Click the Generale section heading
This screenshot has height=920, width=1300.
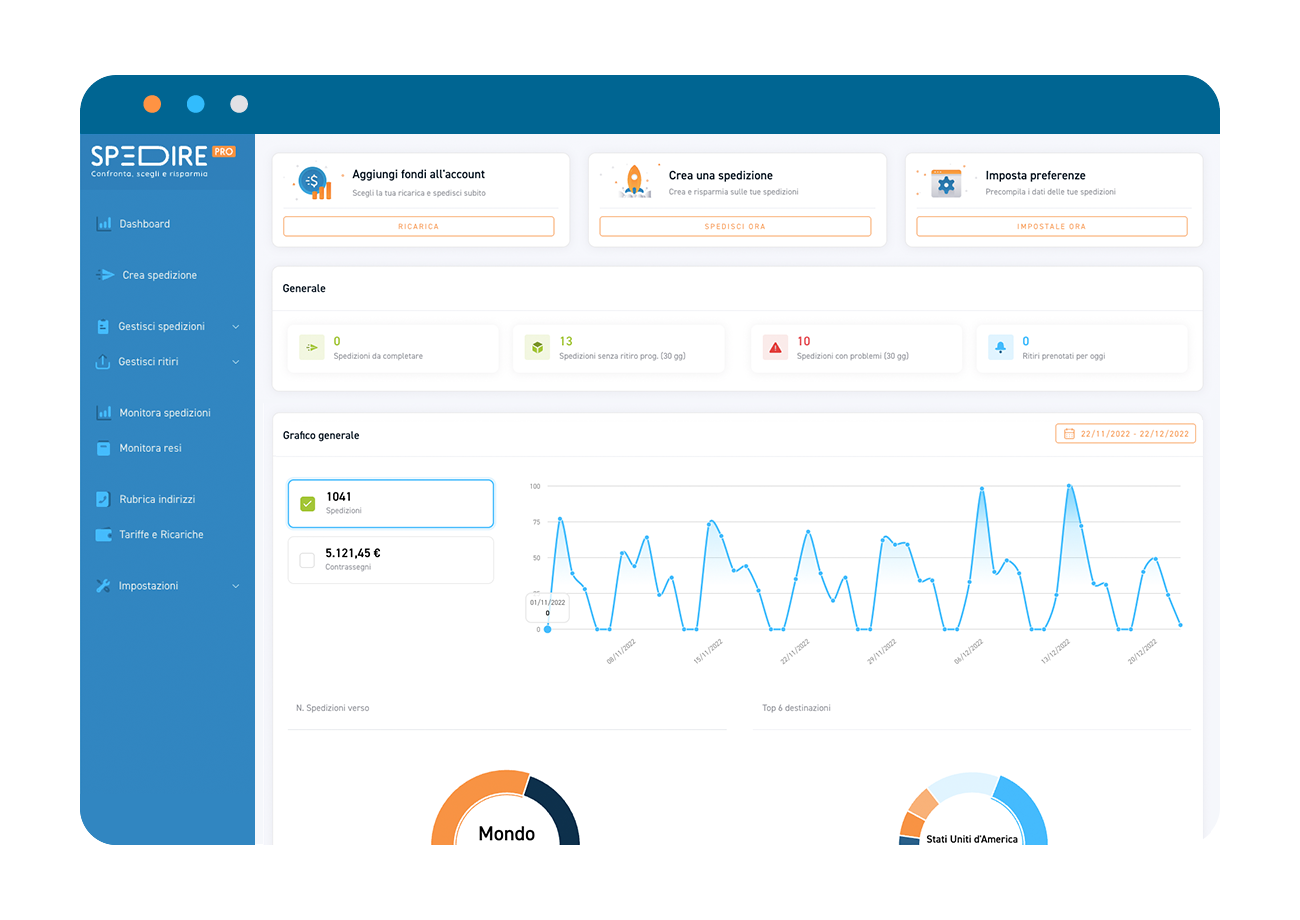(x=304, y=288)
